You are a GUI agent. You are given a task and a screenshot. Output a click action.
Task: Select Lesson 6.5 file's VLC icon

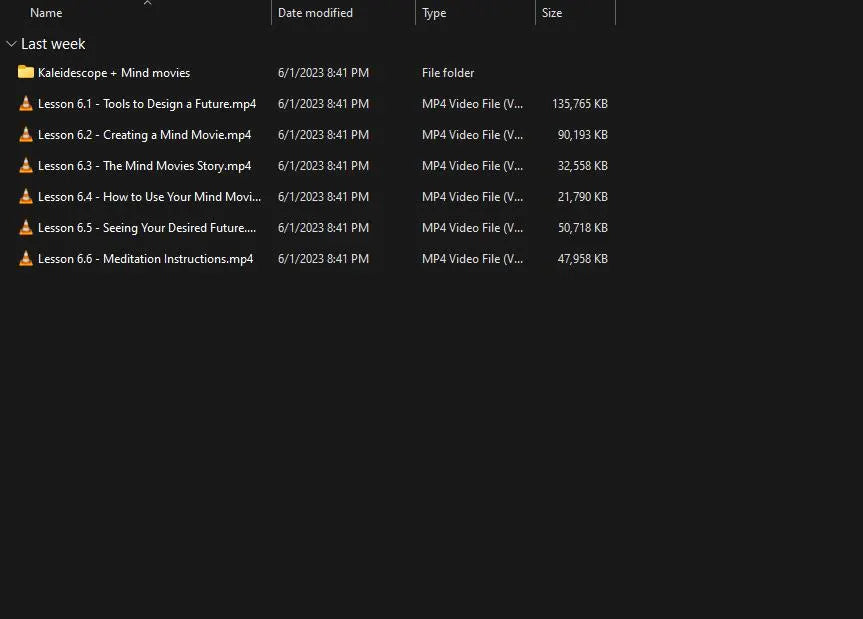click(26, 227)
